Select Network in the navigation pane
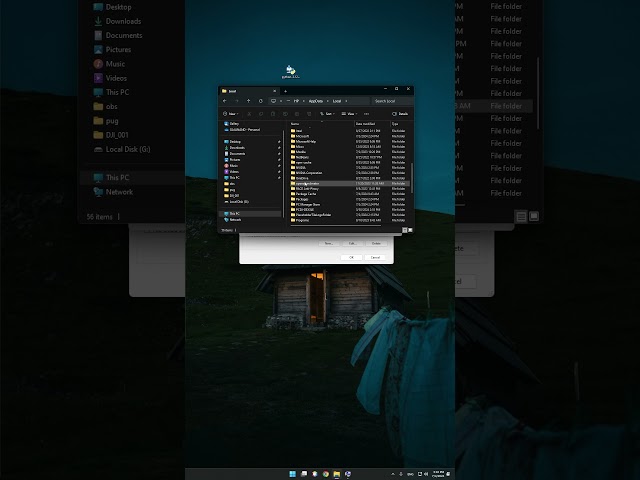 233,220
